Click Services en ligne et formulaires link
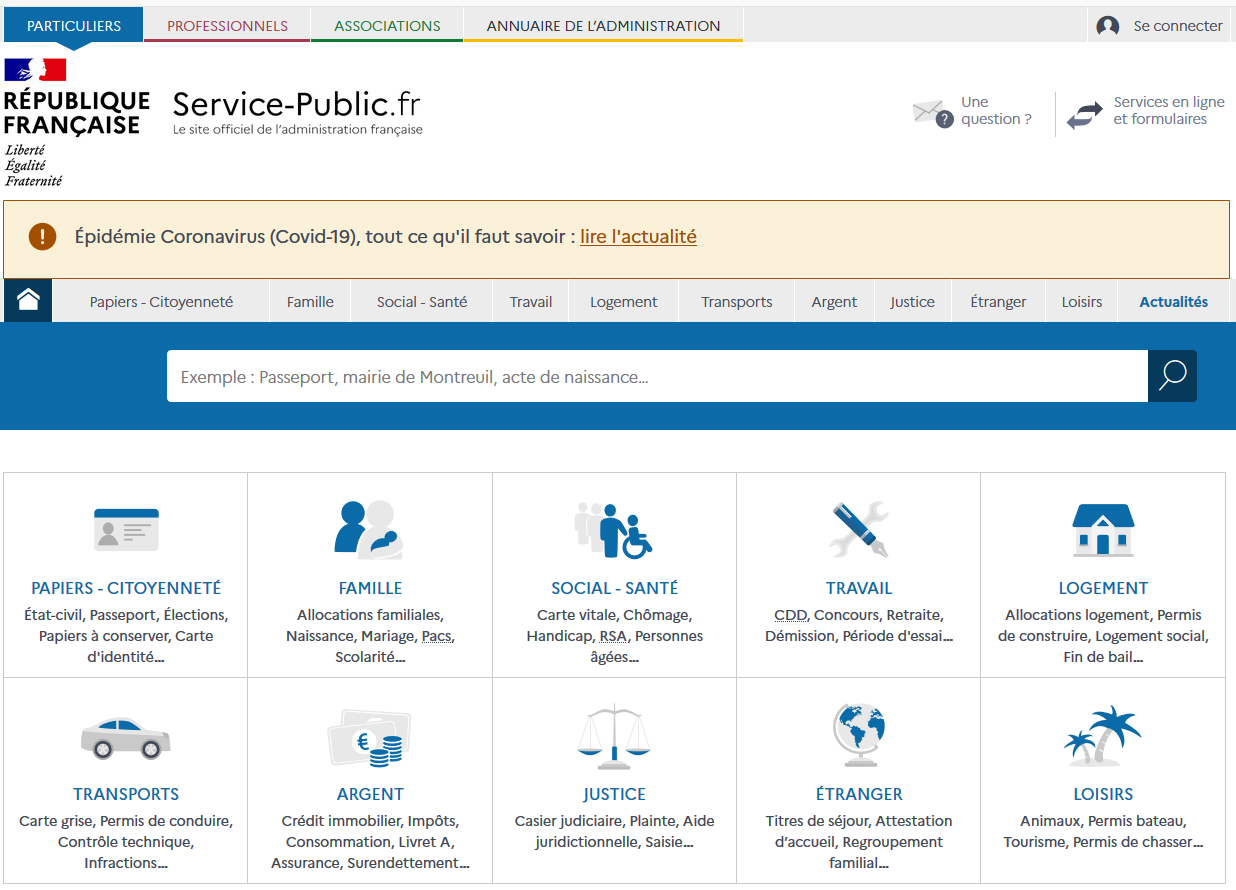The width and height of the screenshot is (1236, 890). click(x=1169, y=110)
